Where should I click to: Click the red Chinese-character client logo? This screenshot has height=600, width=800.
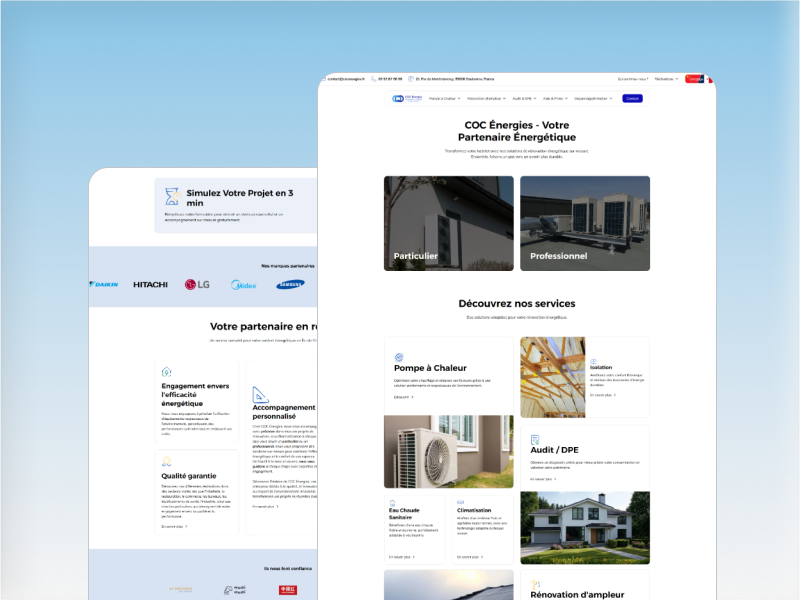(288, 590)
